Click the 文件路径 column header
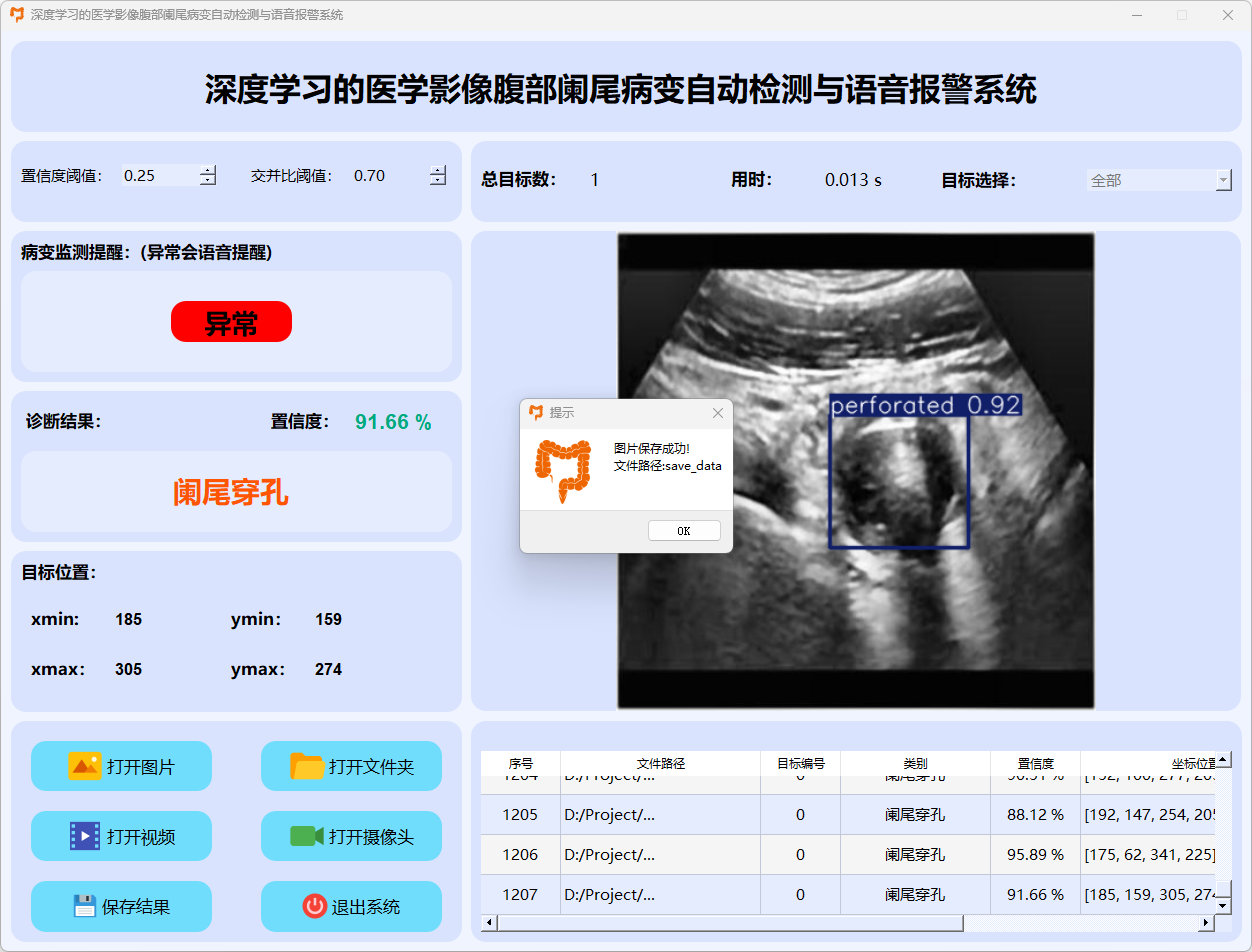This screenshot has height=952, width=1252. (x=660, y=763)
